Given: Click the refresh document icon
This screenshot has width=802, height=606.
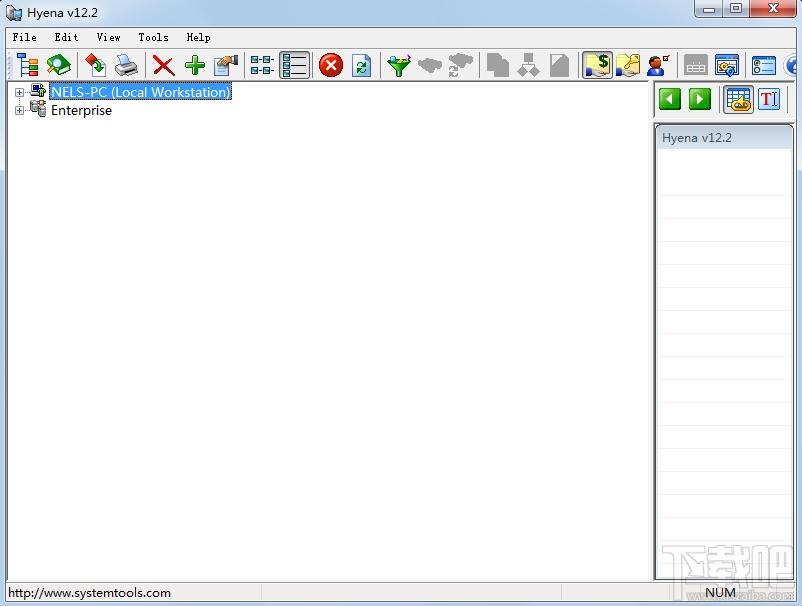Looking at the screenshot, I should [x=362, y=65].
